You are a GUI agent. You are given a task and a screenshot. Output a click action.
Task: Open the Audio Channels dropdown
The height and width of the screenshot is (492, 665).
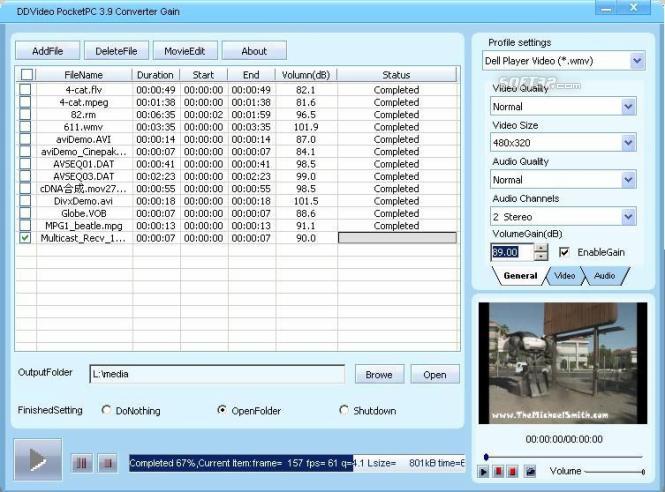(x=628, y=217)
